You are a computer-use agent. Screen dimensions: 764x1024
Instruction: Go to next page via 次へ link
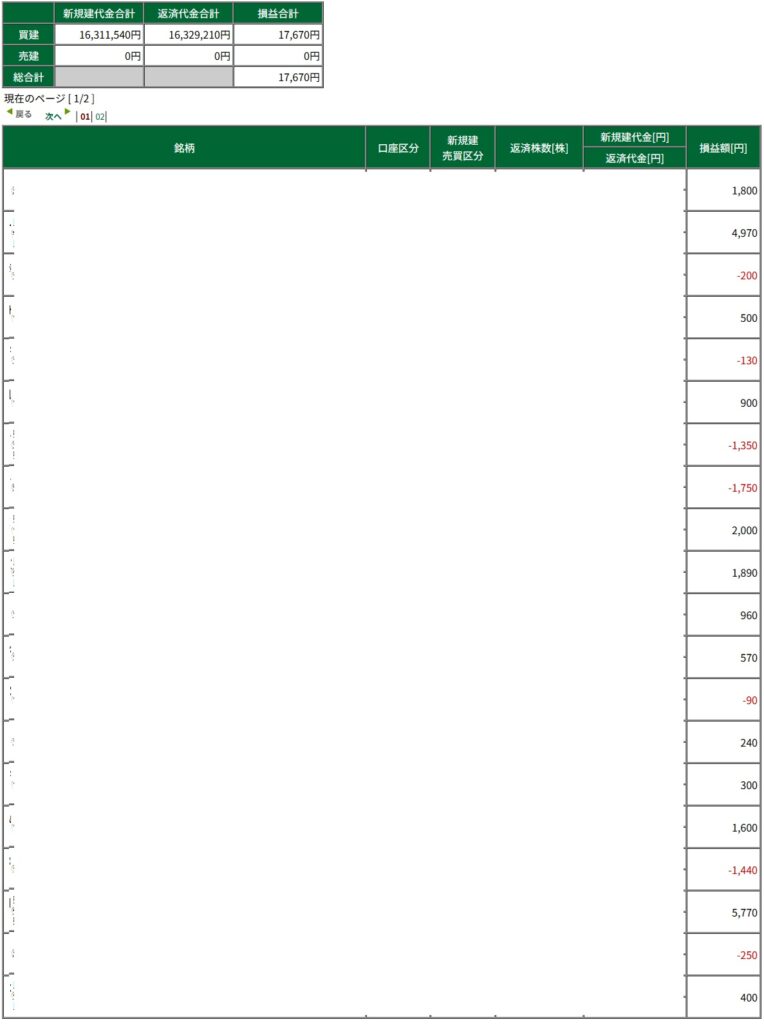(53, 116)
